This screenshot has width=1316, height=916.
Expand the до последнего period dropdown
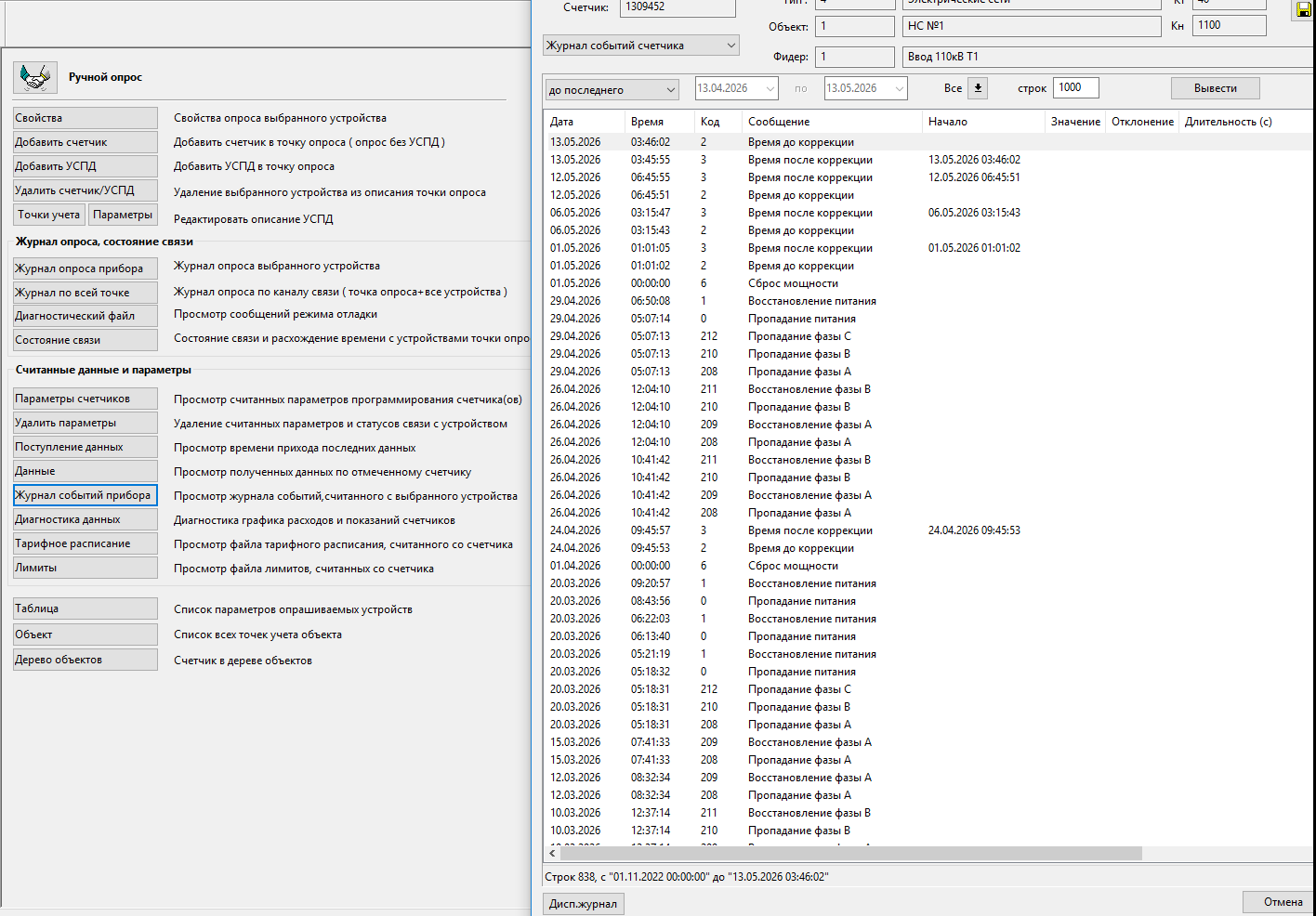[612, 90]
